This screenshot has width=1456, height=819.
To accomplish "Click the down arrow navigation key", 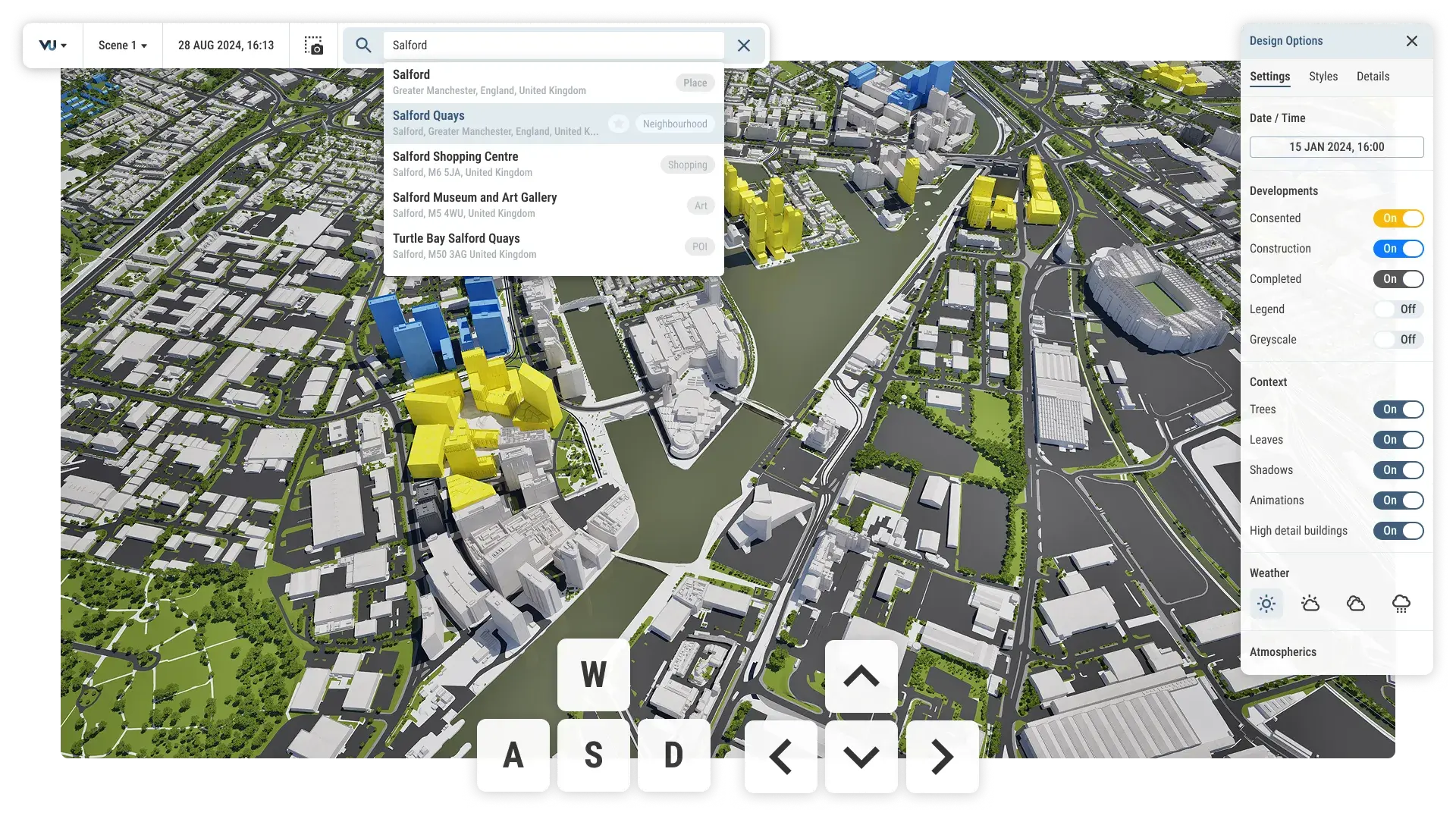I will pos(861,757).
